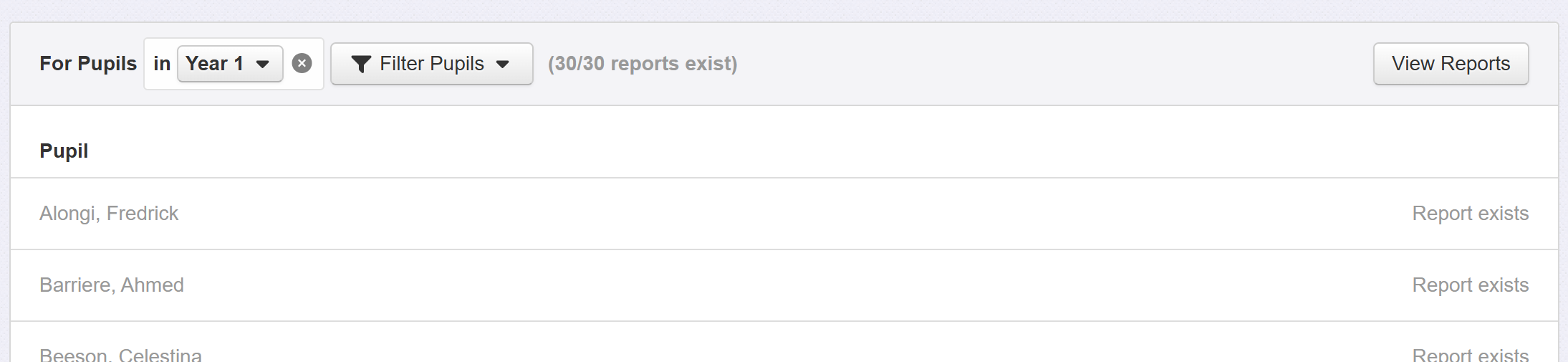Screen dimensions: 1568x362
Task: Click the Filter Pupils text label
Action: [x=432, y=64]
